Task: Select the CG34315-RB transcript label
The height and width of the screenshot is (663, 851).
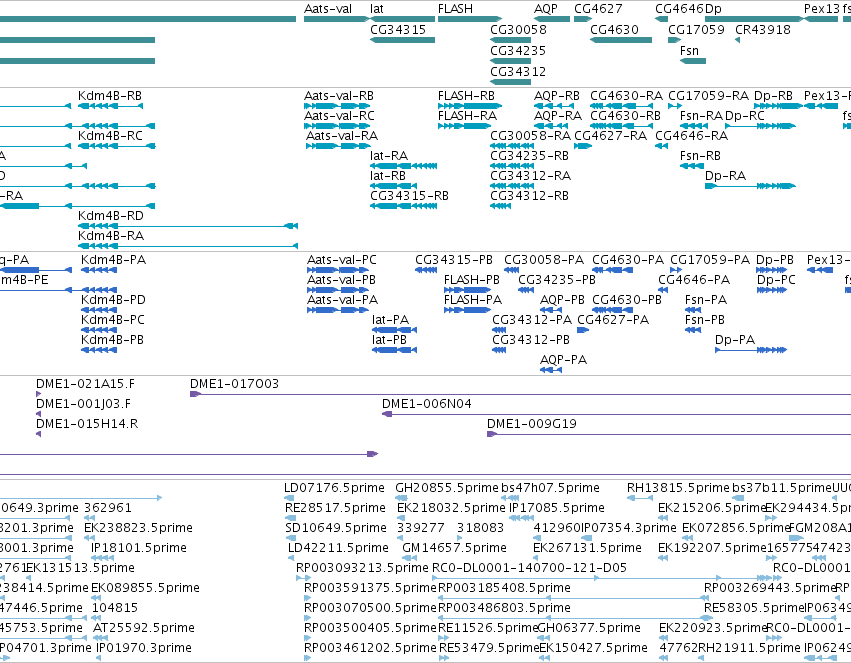Action: pyautogui.click(x=409, y=195)
